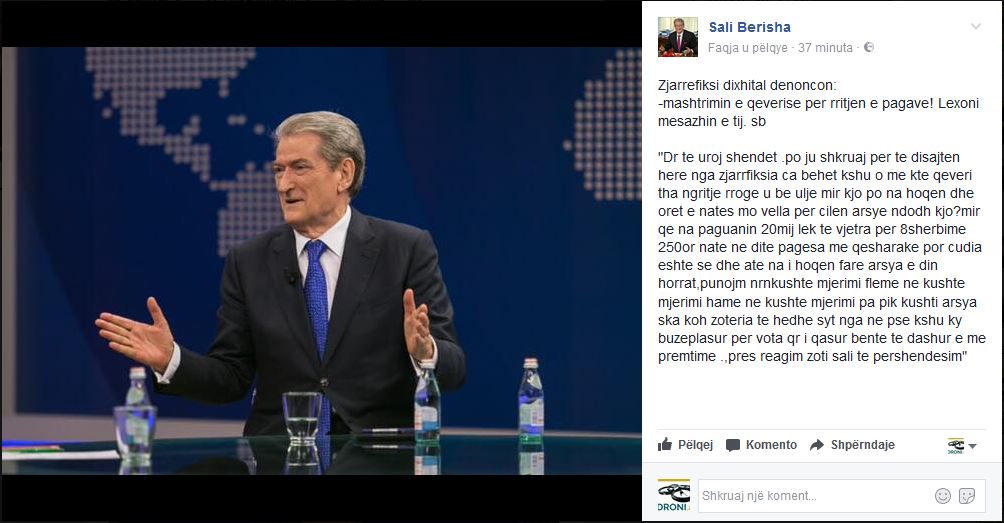The height and width of the screenshot is (523, 1004).
Task: Click the Komento speech bubble icon
Action: tap(733, 445)
